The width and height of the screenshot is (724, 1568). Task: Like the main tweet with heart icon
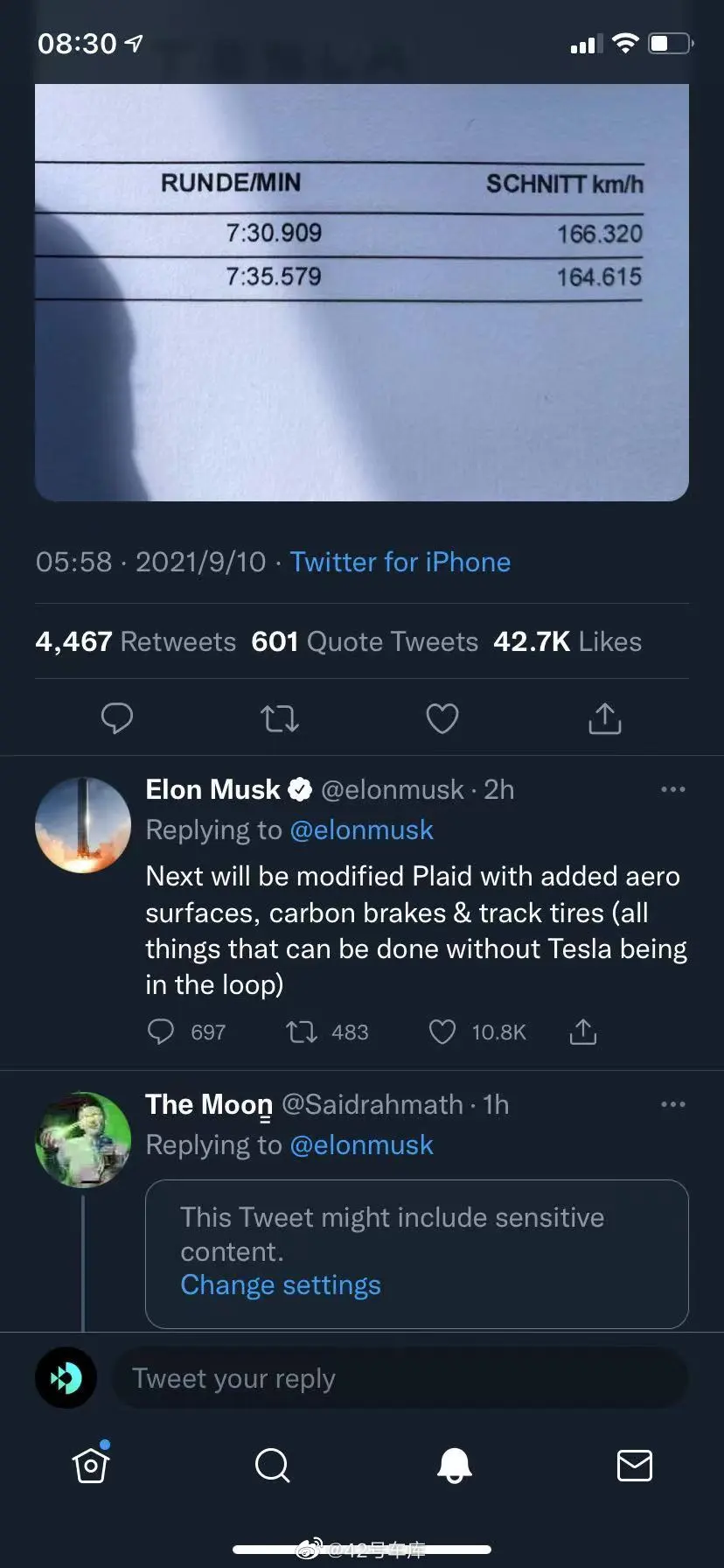442,718
